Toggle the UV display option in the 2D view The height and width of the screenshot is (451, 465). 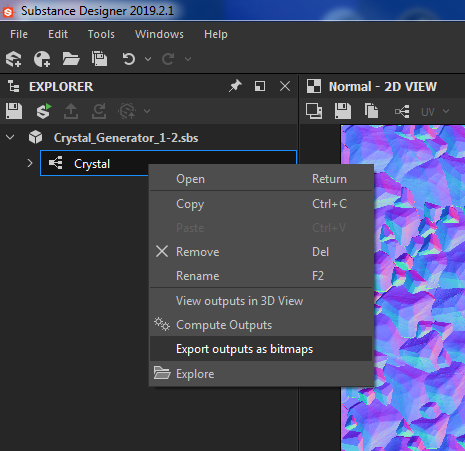pos(428,112)
